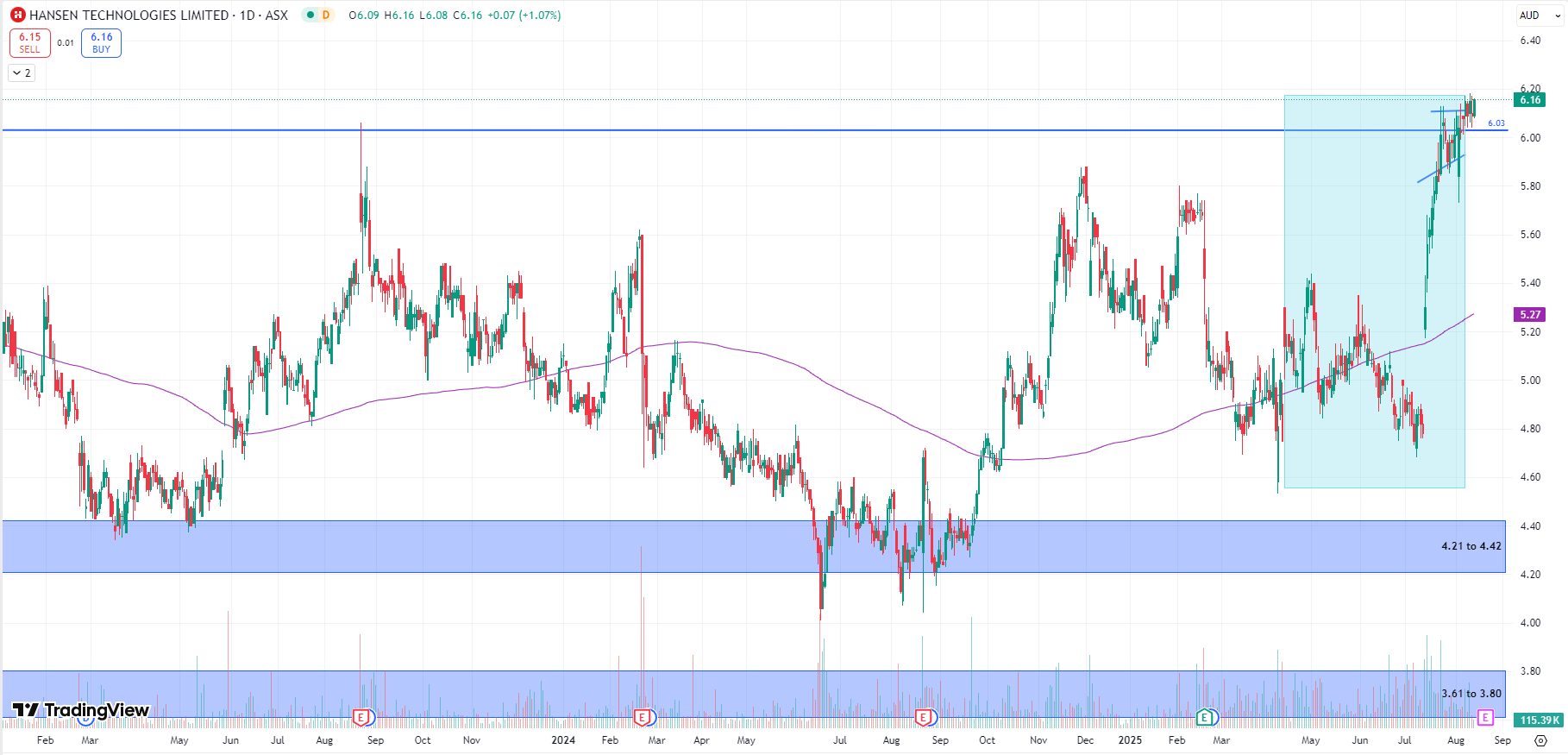
Task: Click the green earnings marker near Feb 2025
Action: (x=1204, y=717)
